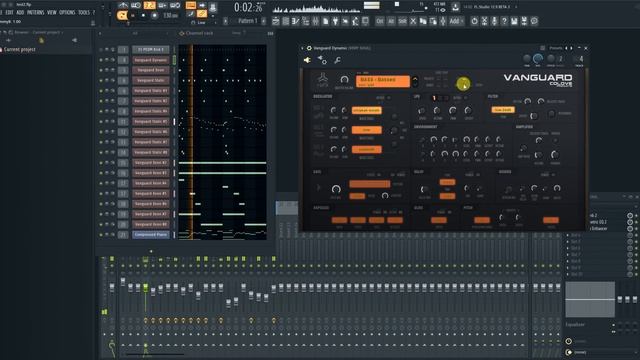Open oscillator 3 waveform dropdown in Vanguard

click(x=367, y=150)
